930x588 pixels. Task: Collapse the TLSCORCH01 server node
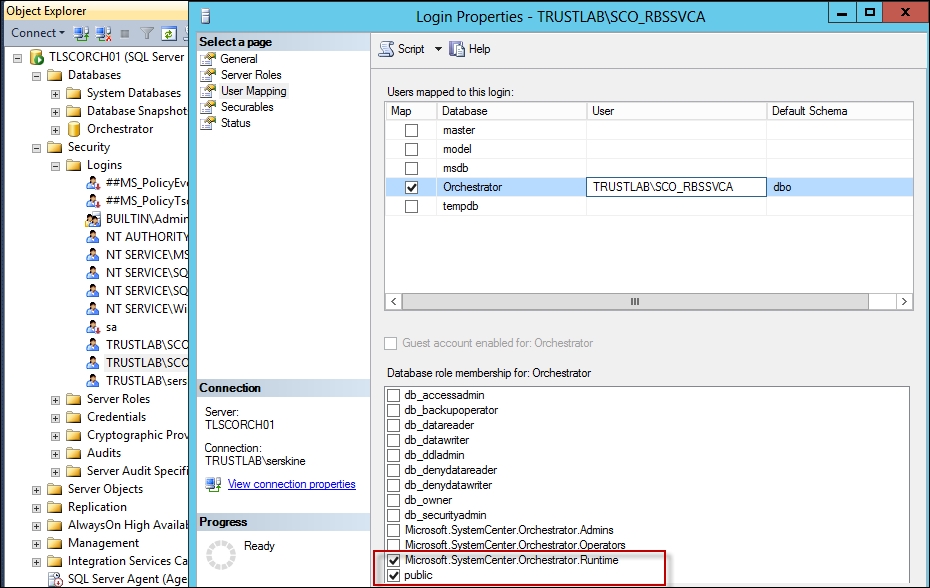point(18,58)
